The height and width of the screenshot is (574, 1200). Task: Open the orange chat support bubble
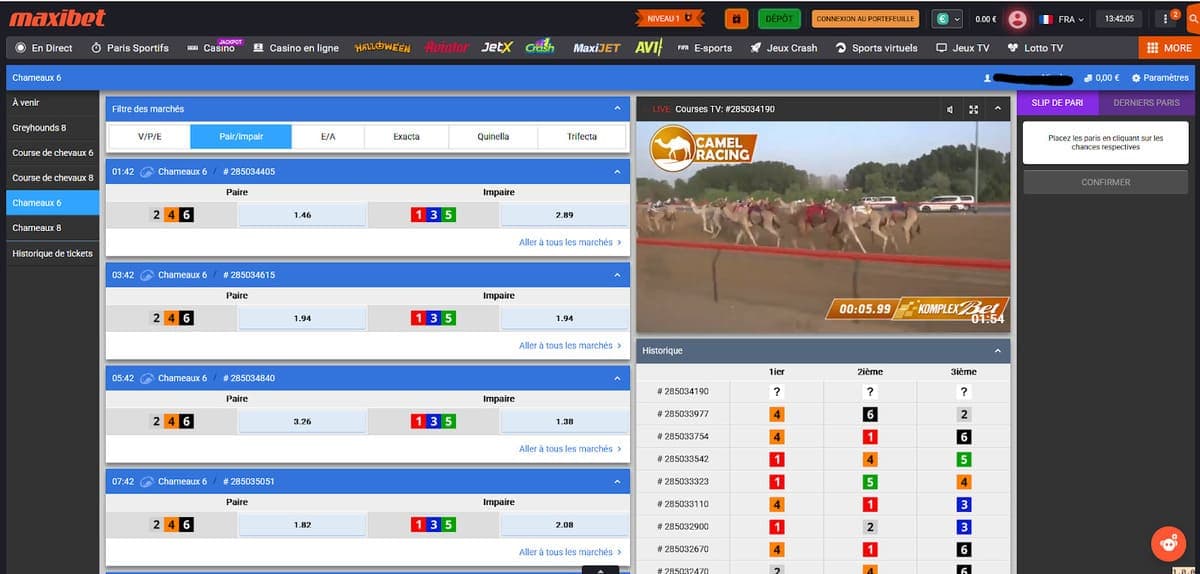coord(1168,543)
